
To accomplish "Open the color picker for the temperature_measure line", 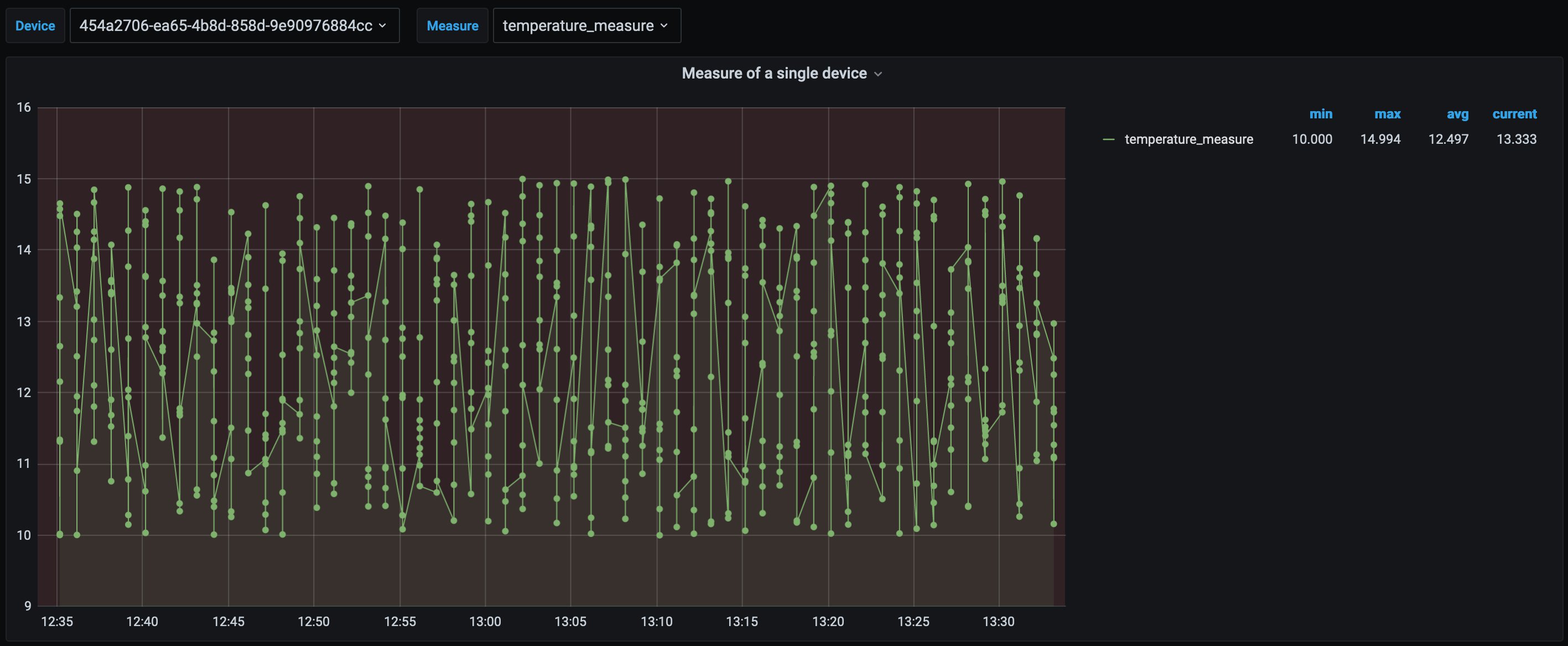I will 1108,139.
